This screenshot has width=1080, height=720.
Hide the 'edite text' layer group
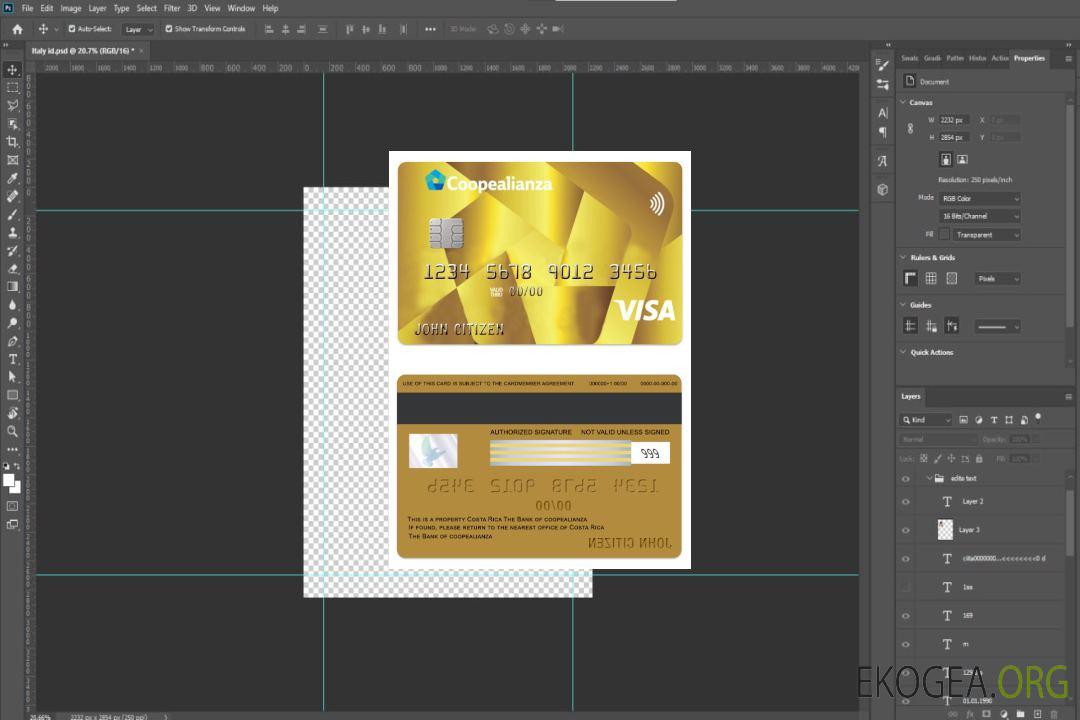pyautogui.click(x=906, y=479)
